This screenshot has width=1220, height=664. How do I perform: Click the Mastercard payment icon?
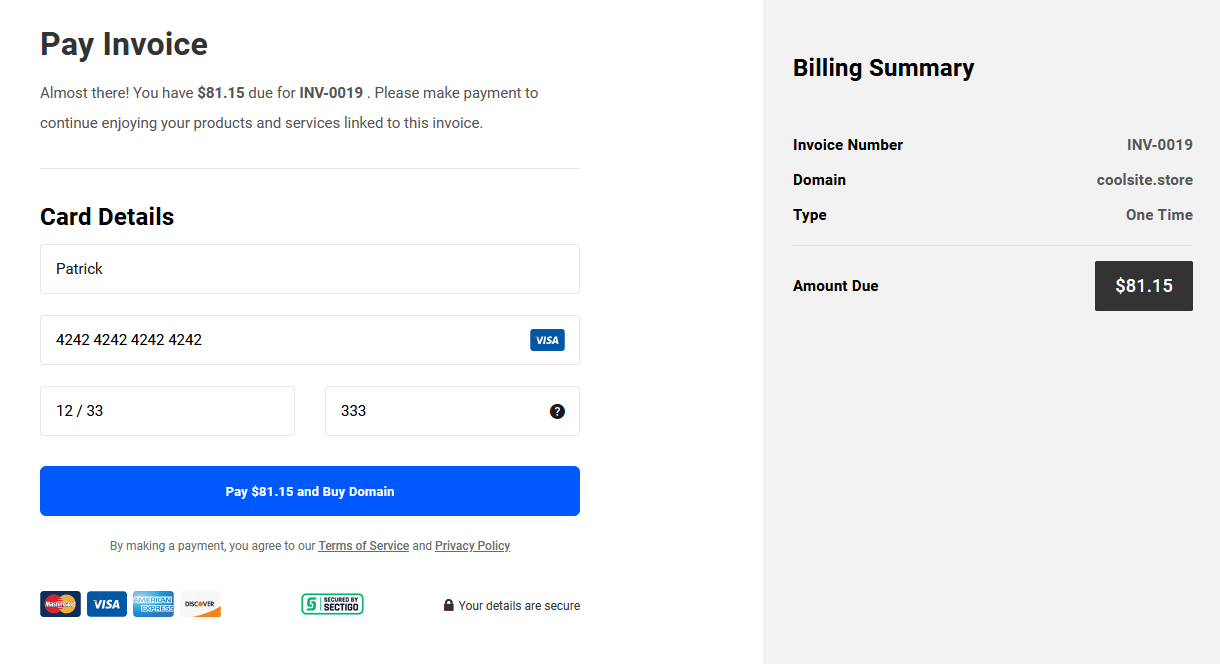[60, 604]
